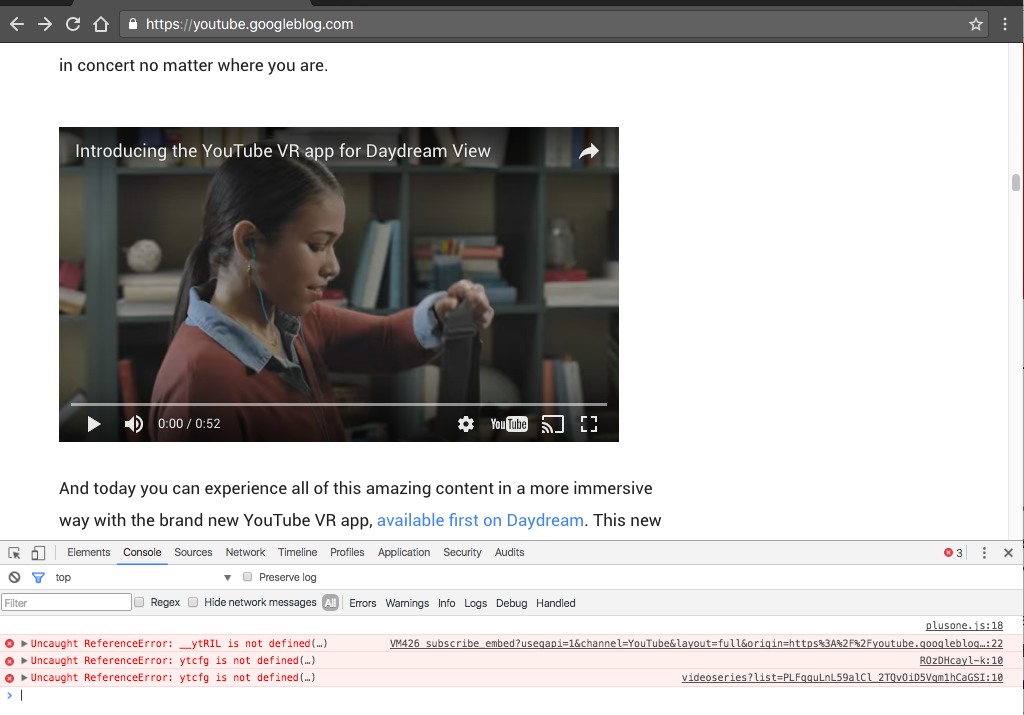Enter fullscreen mode on the video
The height and width of the screenshot is (715, 1024).
click(x=589, y=424)
